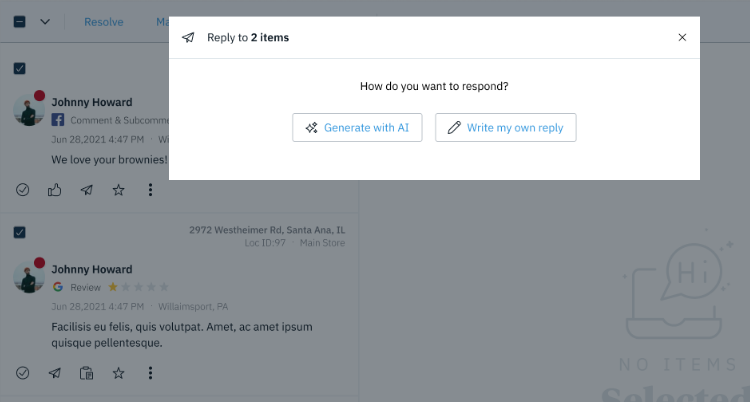Reply to the brownies comment
The image size is (750, 402).
pyautogui.click(x=87, y=190)
